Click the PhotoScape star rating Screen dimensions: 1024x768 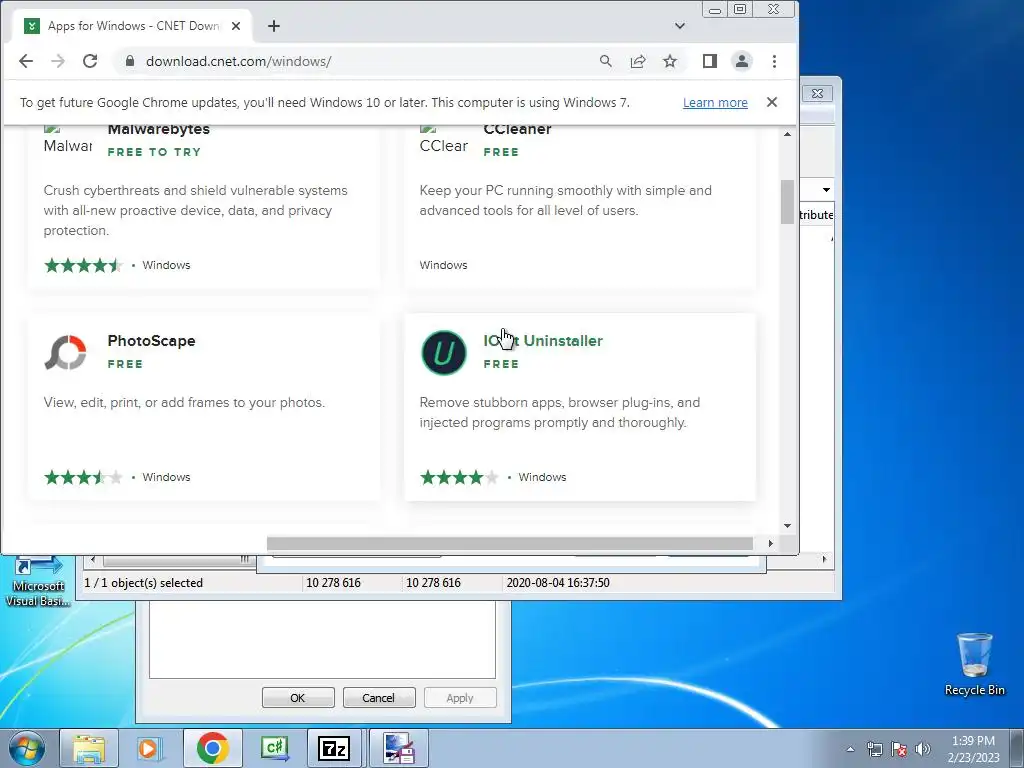click(x=83, y=477)
